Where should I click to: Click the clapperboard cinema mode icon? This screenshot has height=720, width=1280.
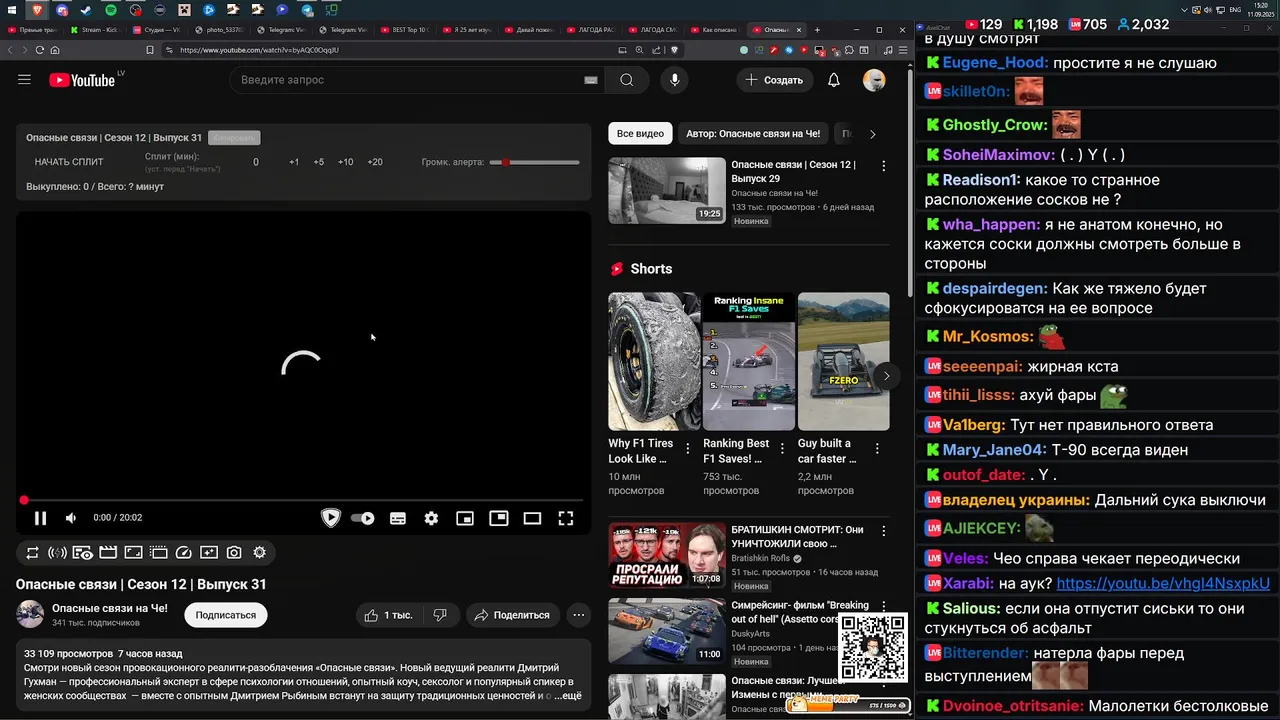108,552
